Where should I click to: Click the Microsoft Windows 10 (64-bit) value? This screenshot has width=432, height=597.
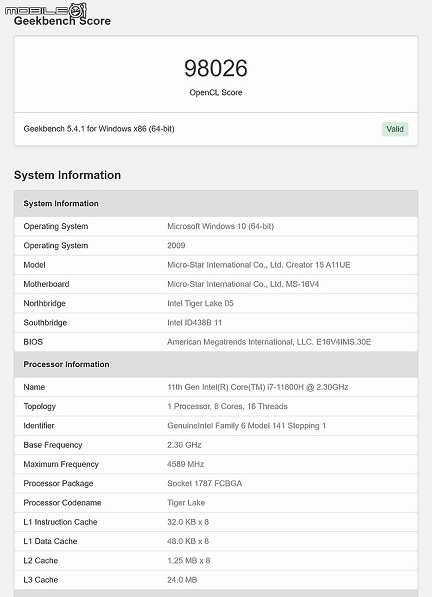(x=220, y=226)
